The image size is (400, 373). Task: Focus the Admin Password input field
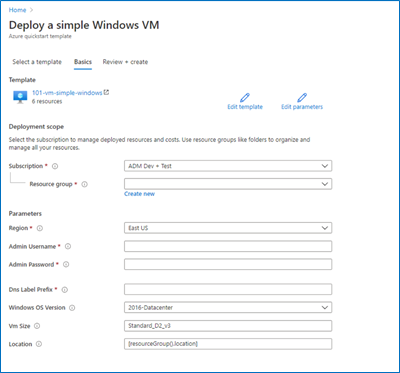(228, 264)
